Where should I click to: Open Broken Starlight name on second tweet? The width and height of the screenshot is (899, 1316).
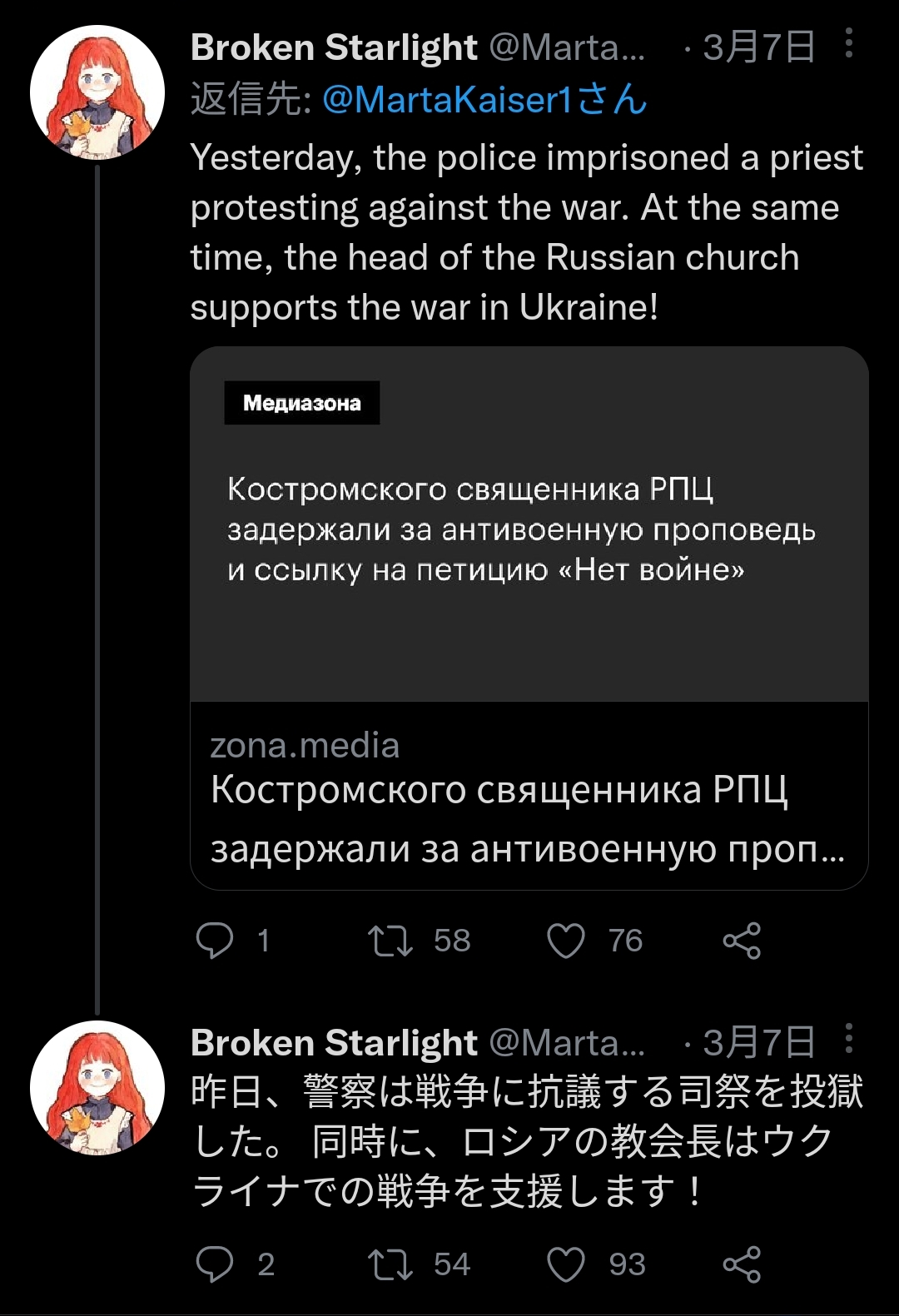(334, 1043)
